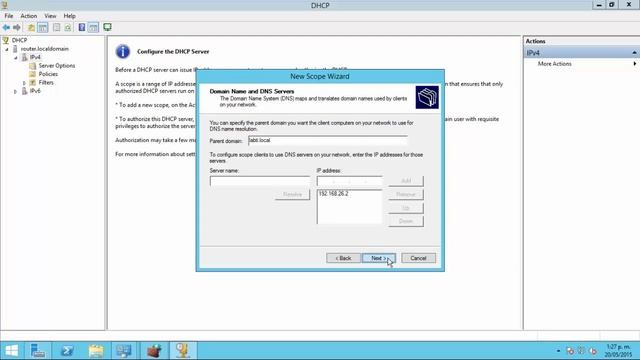Click the Down button in DNS list

[x=406, y=221]
